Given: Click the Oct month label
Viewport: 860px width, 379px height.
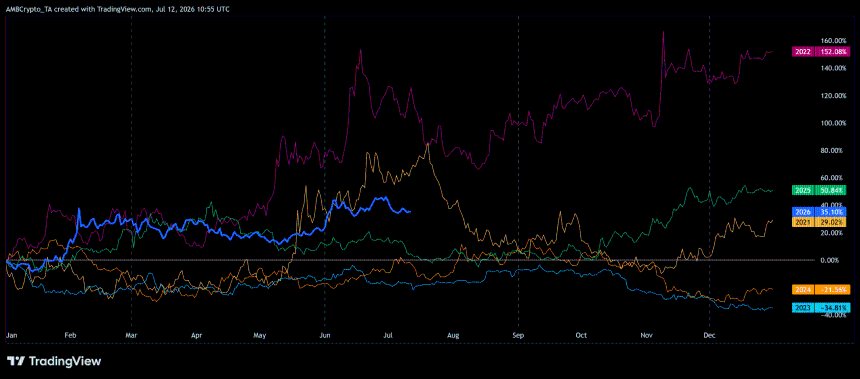Looking at the screenshot, I should (x=581, y=334).
